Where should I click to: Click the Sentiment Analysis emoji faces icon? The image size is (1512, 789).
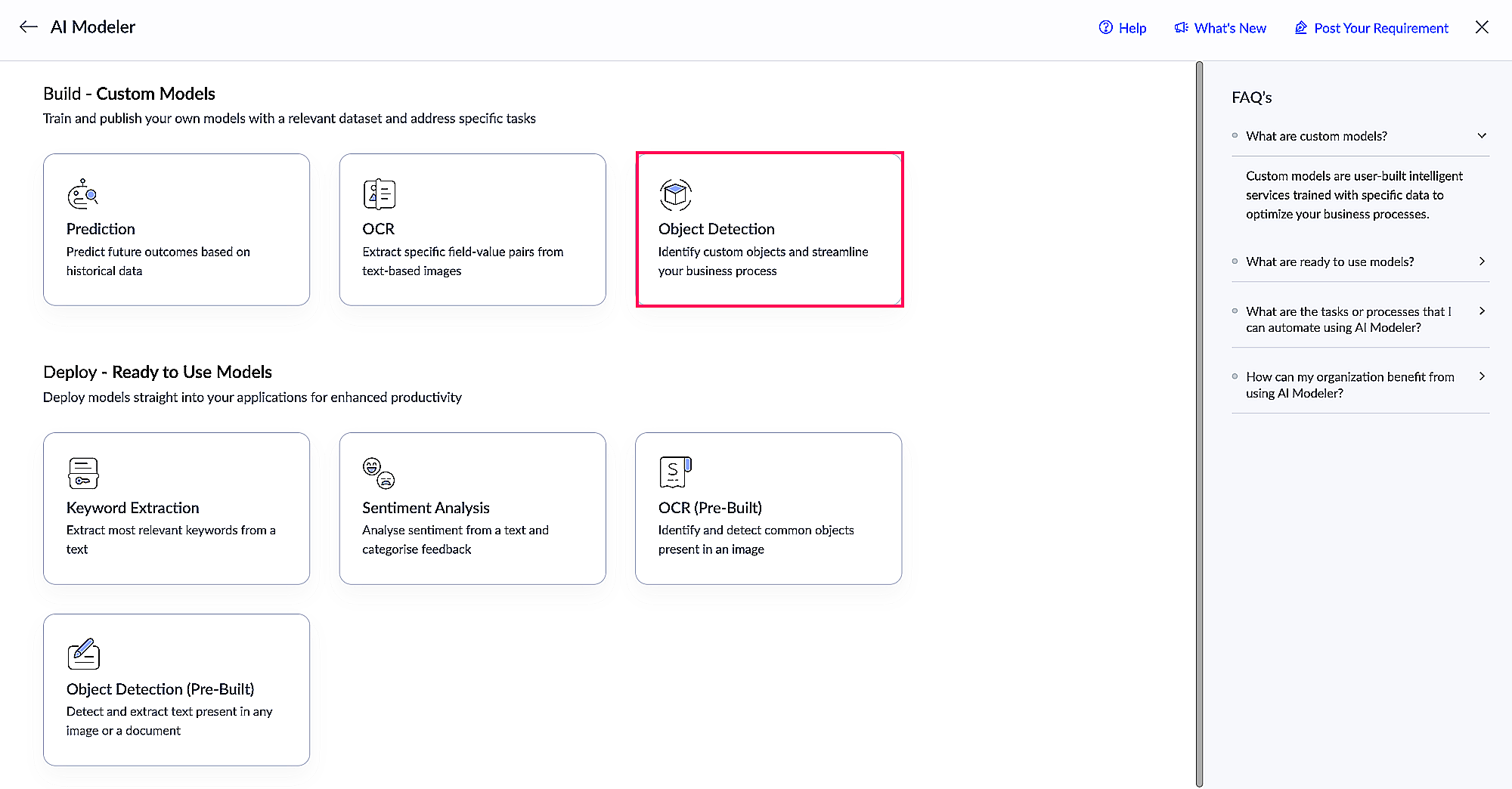(379, 473)
